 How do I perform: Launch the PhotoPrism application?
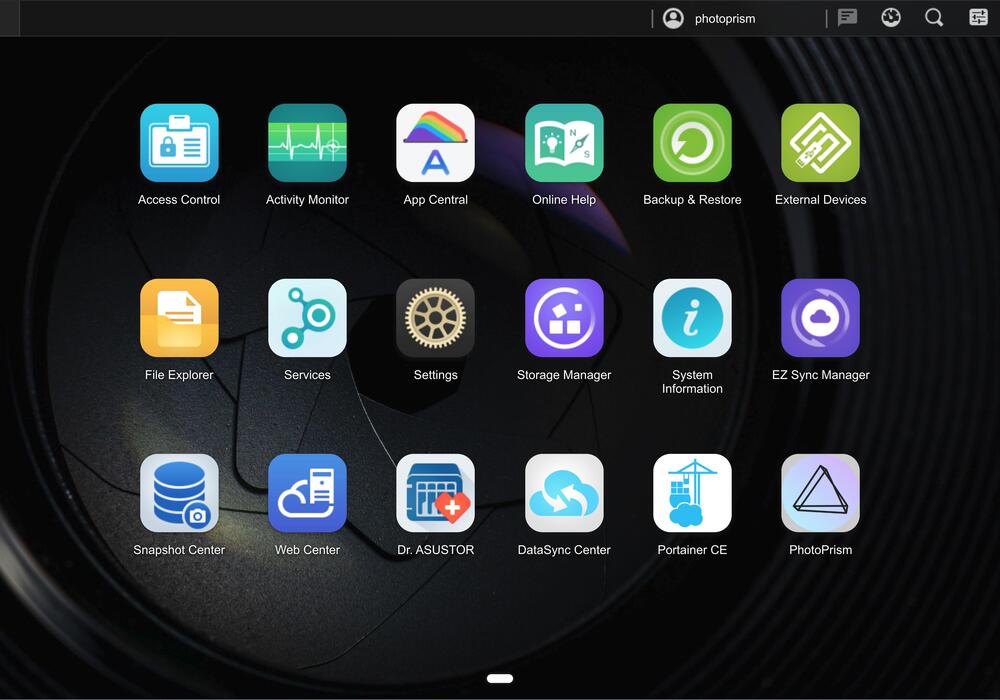coord(820,492)
